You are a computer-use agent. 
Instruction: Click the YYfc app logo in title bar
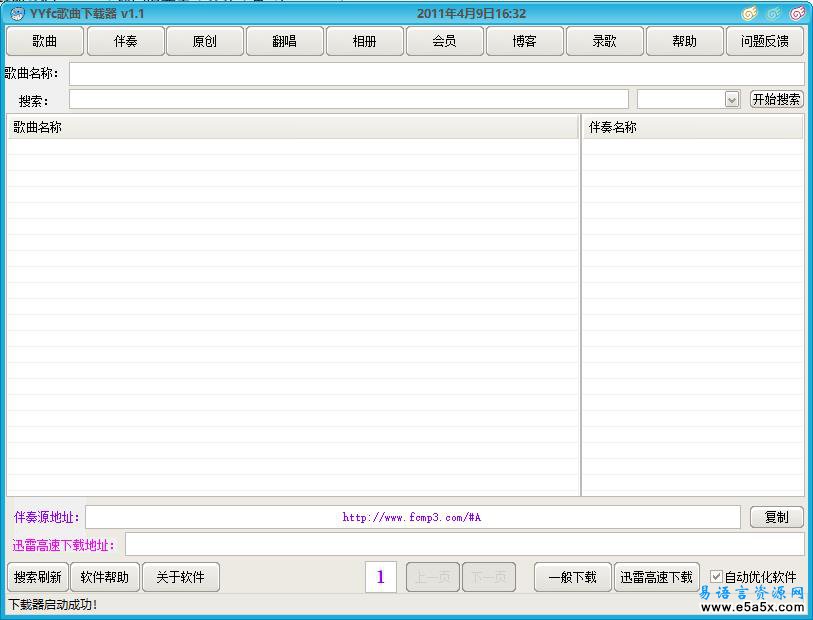(x=14, y=13)
